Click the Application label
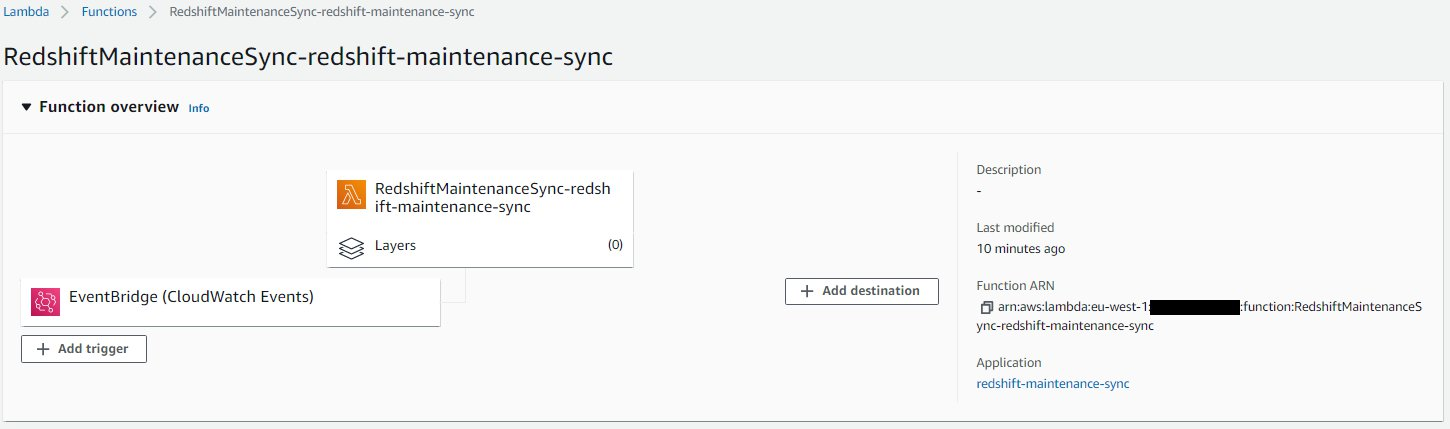1450x429 pixels. tap(1009, 362)
